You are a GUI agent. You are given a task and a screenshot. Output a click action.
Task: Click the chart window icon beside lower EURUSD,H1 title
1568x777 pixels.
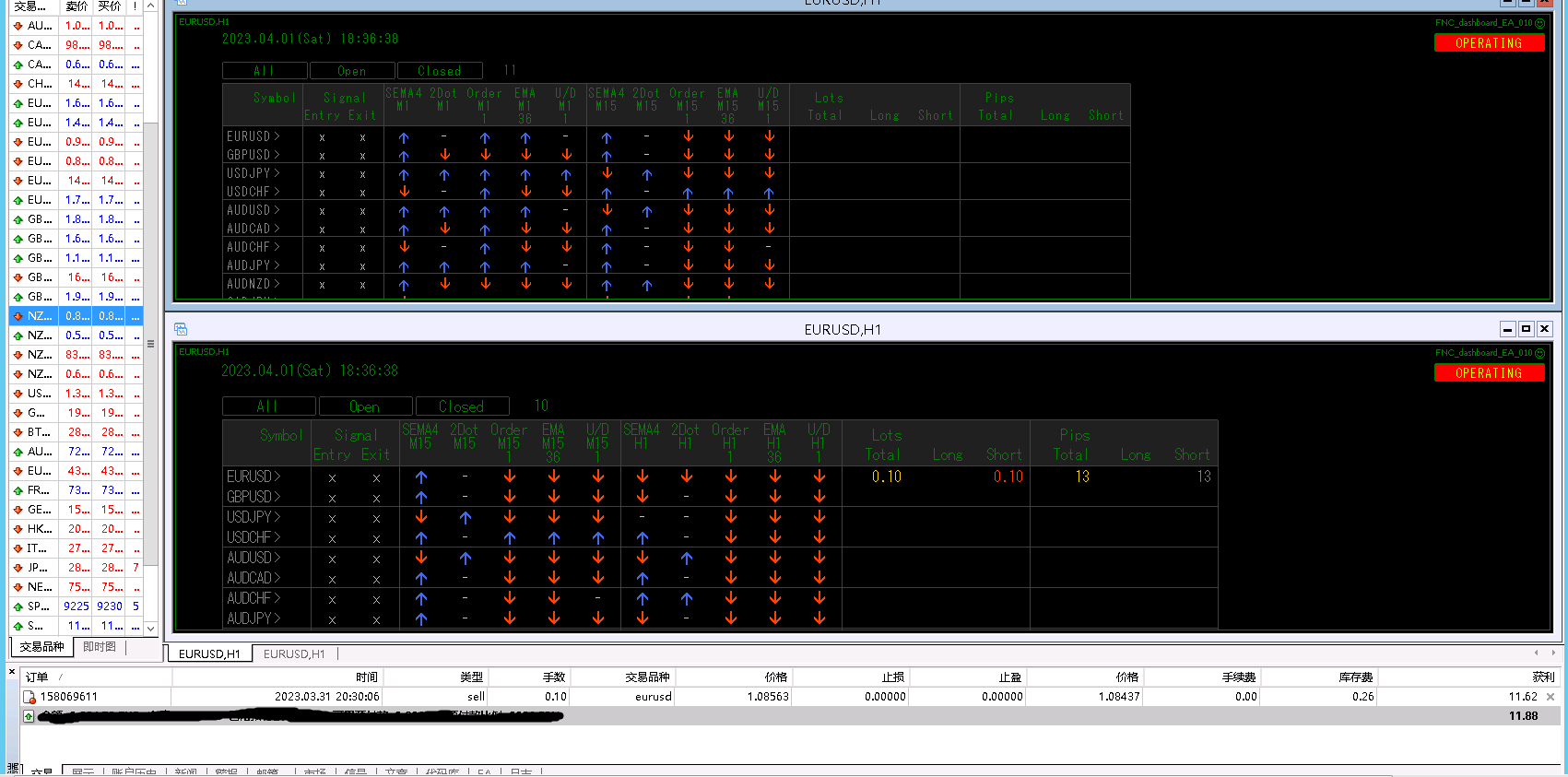(181, 329)
